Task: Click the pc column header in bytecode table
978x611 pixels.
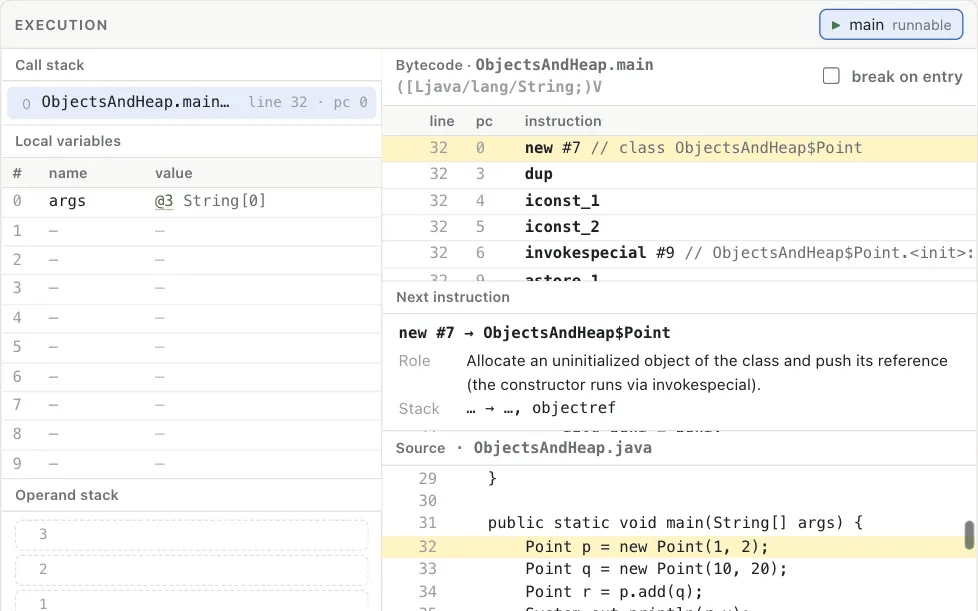Action: coord(484,121)
